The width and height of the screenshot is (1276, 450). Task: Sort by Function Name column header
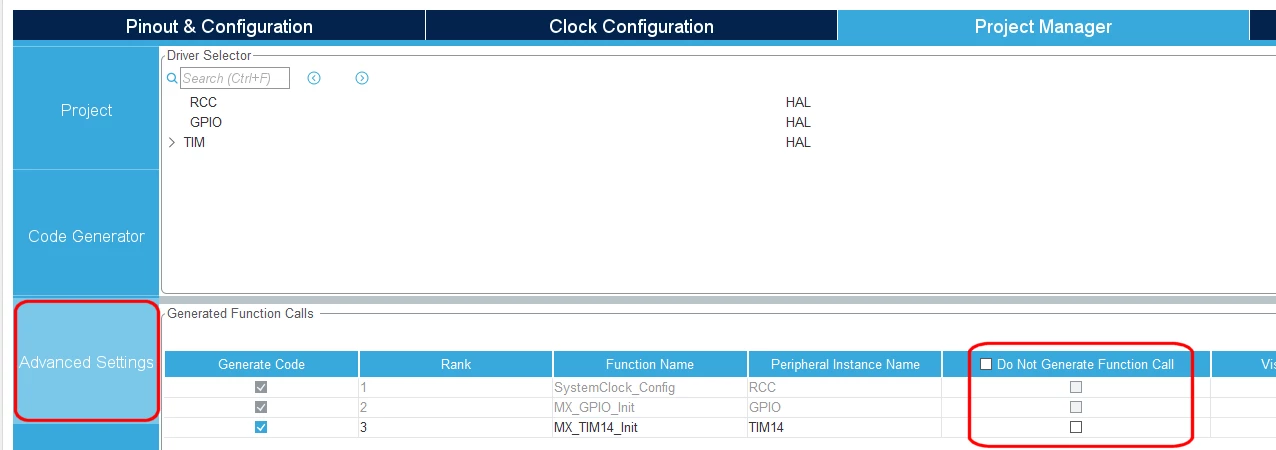click(650, 364)
